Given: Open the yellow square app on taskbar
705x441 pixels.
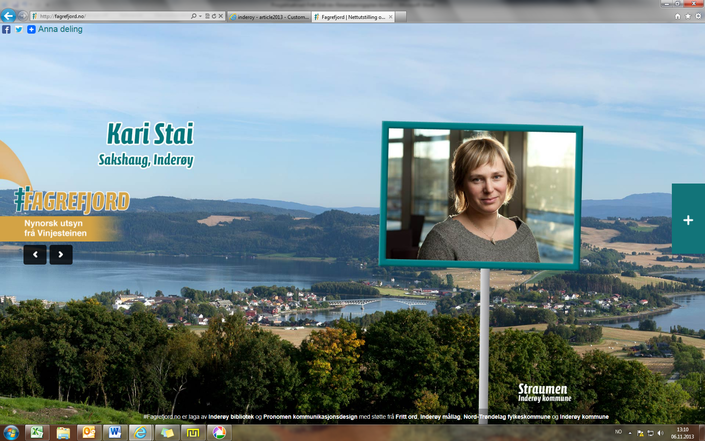Looking at the screenshot, I should (x=193, y=432).
